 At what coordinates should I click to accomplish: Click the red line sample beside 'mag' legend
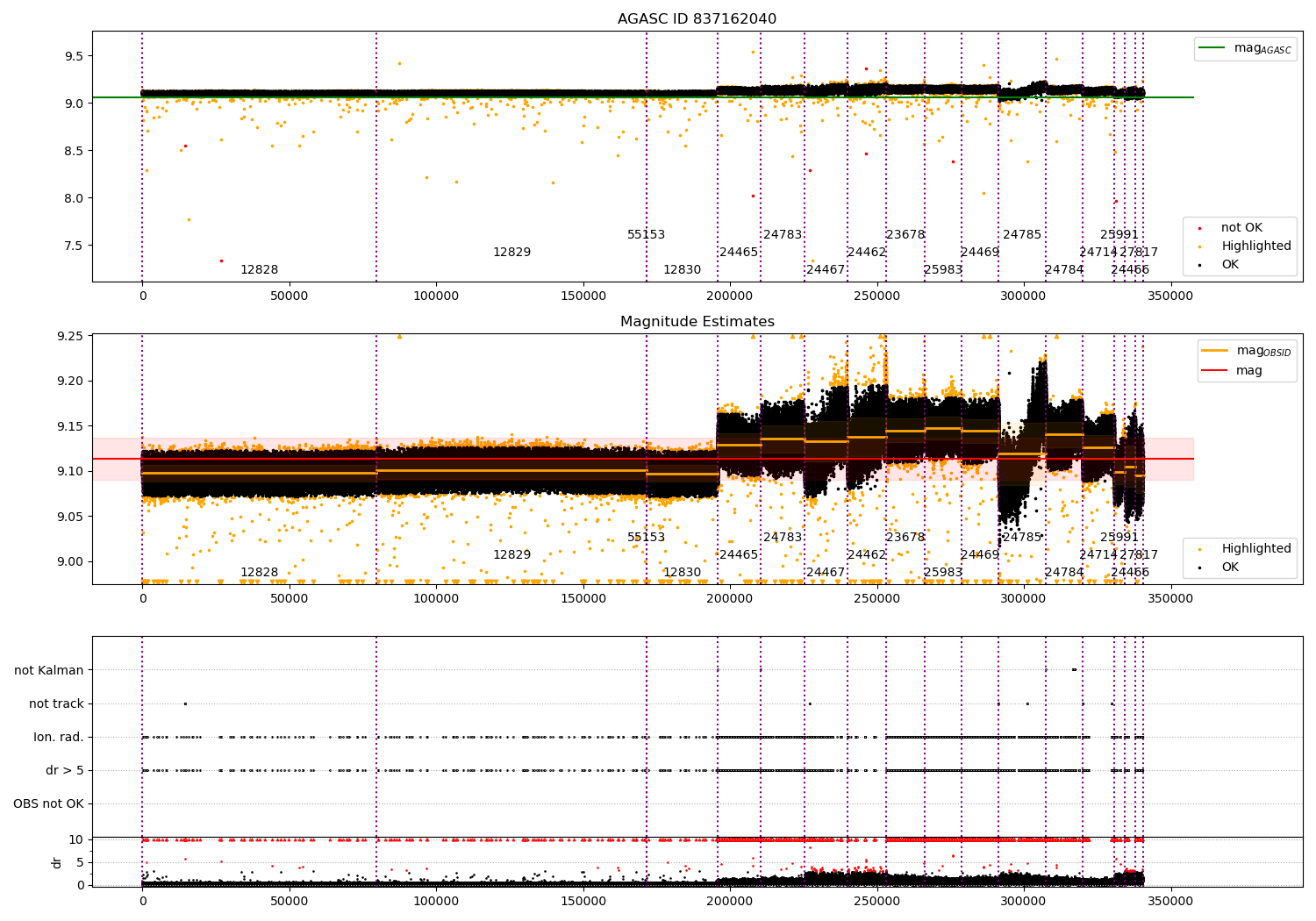click(x=1215, y=371)
